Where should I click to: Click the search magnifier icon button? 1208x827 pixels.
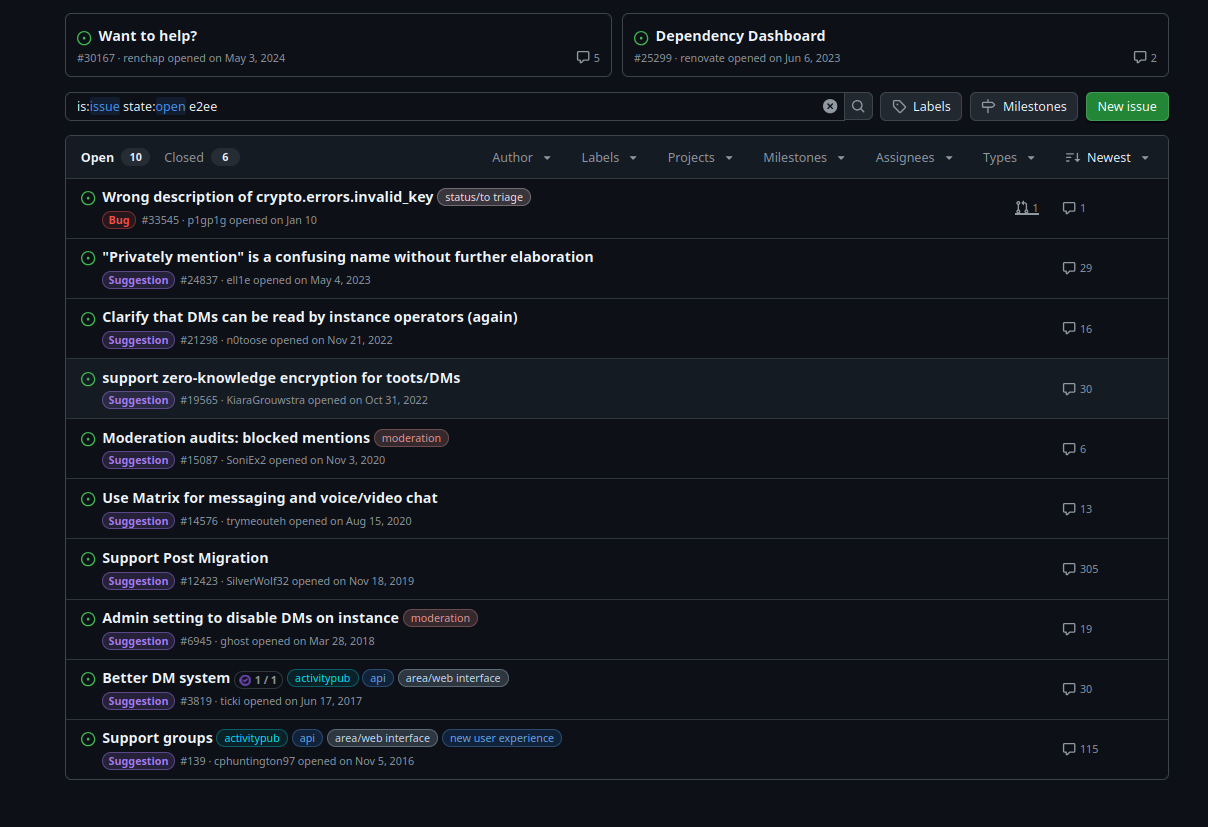coord(858,106)
